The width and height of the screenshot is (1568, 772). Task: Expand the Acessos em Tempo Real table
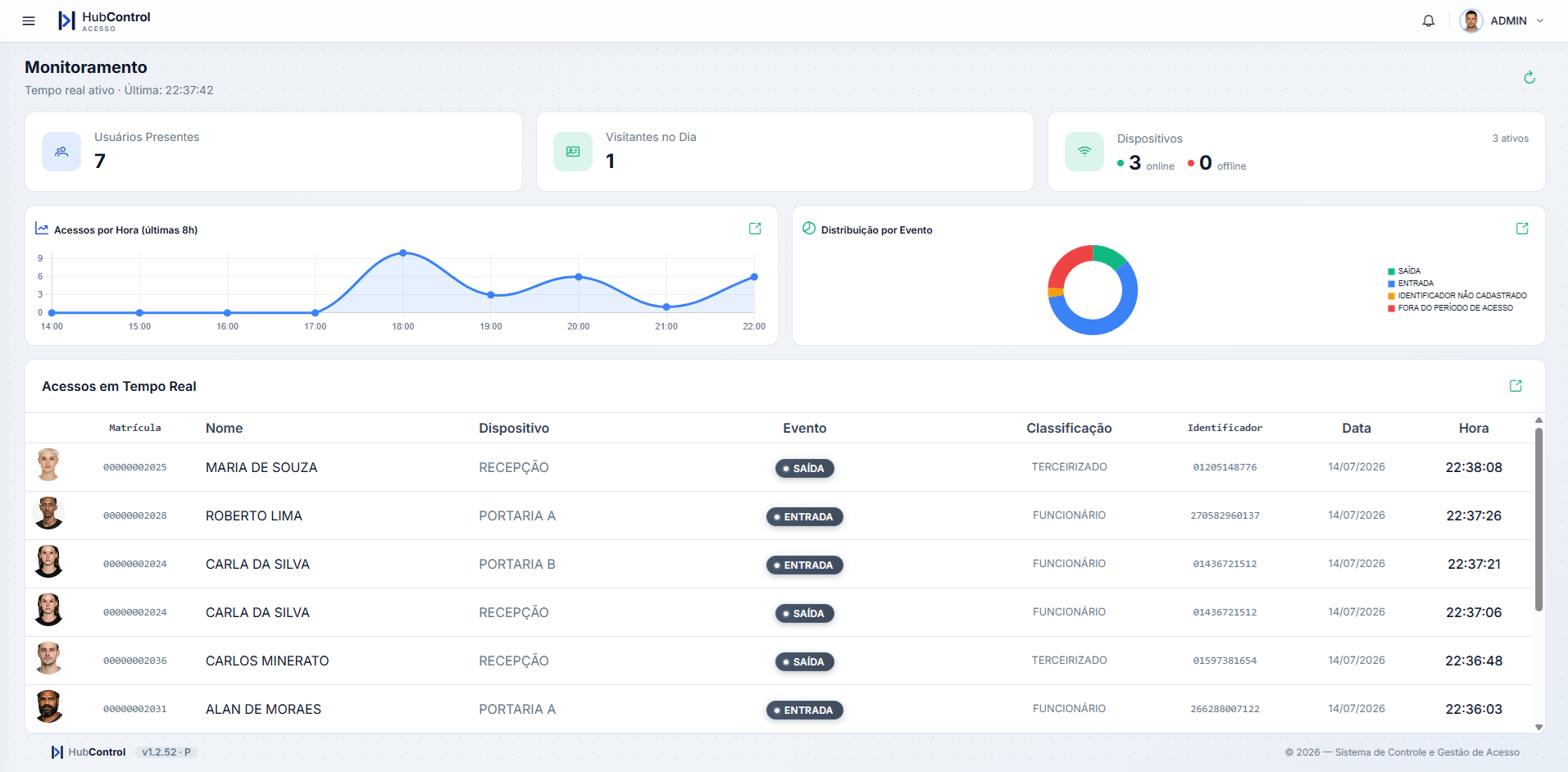1516,386
